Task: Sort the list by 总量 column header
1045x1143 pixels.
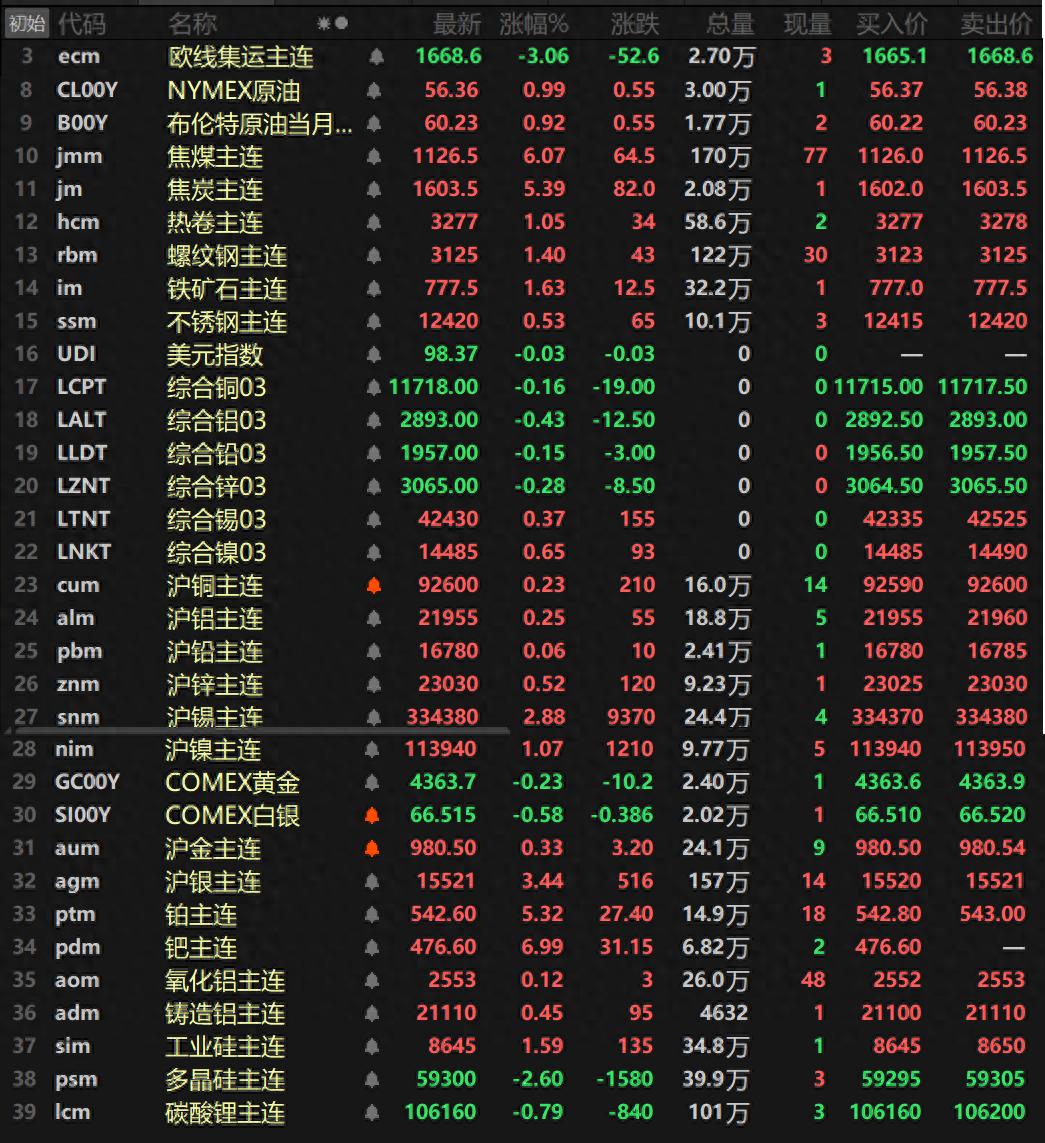Action: [x=729, y=23]
